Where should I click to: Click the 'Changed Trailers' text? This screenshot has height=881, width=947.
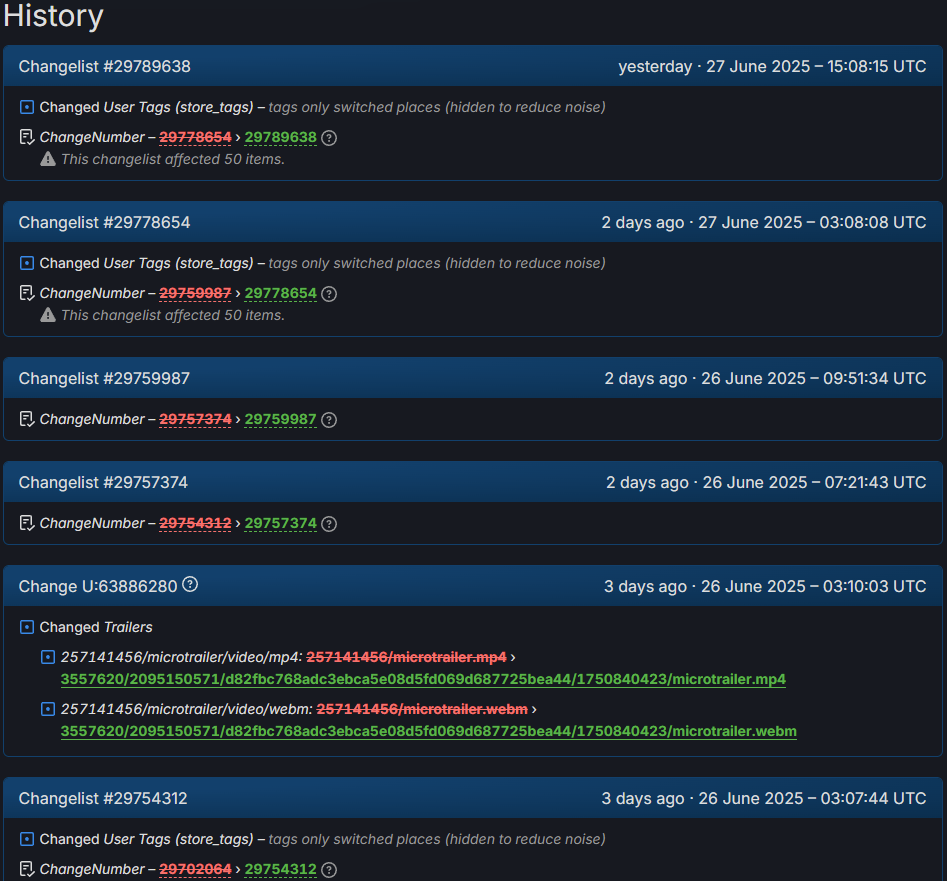[96, 627]
